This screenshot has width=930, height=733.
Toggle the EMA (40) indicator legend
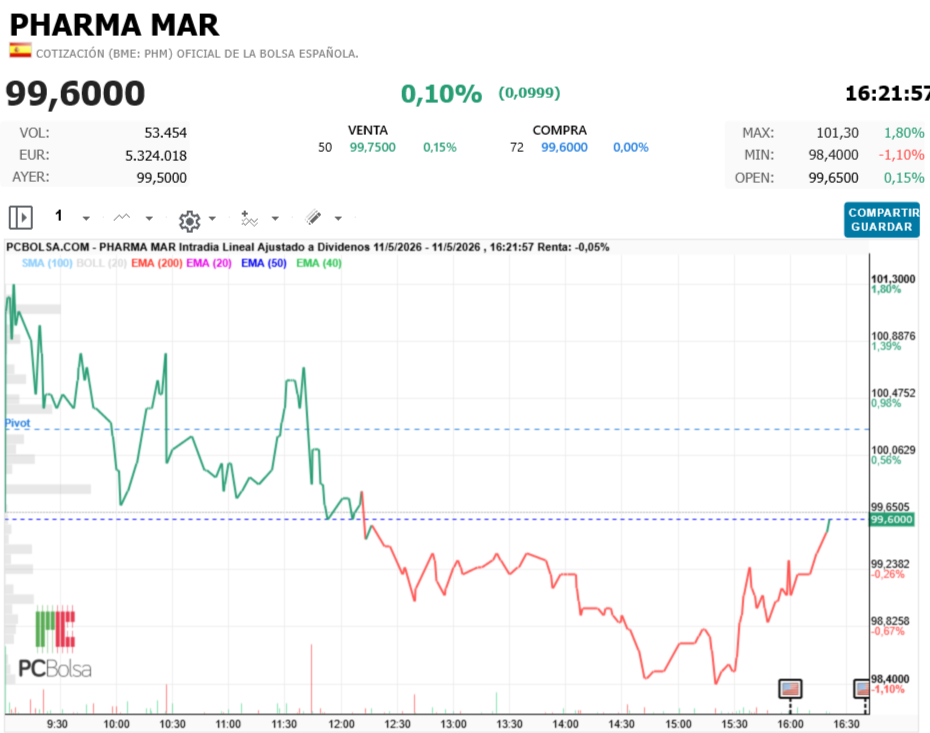(x=319, y=263)
